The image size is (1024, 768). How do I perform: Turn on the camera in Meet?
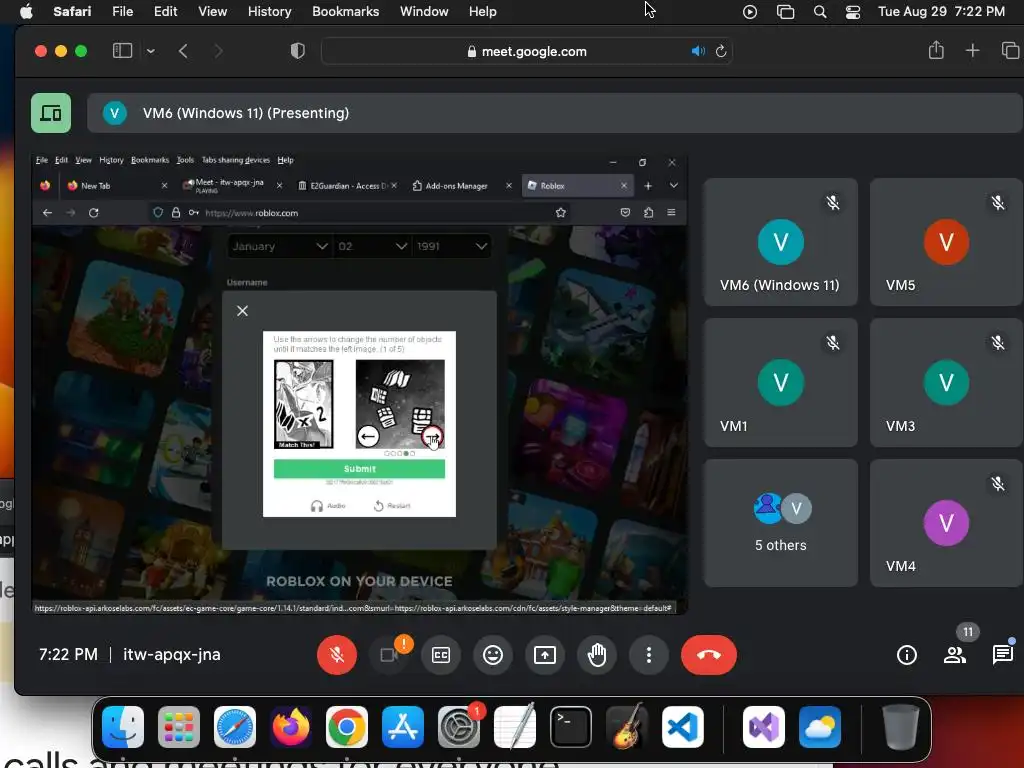point(389,654)
